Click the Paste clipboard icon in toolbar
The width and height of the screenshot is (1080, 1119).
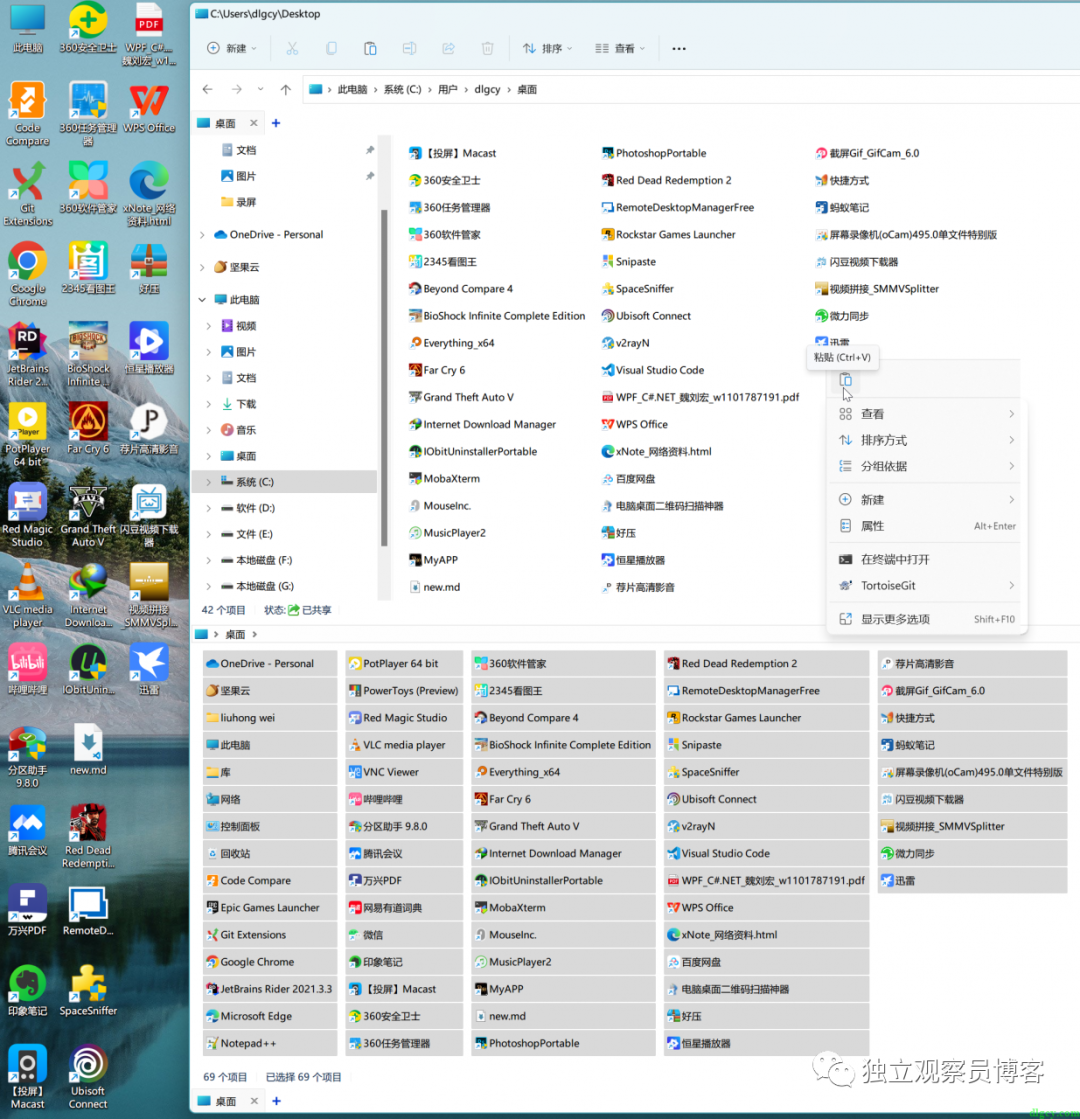370,49
